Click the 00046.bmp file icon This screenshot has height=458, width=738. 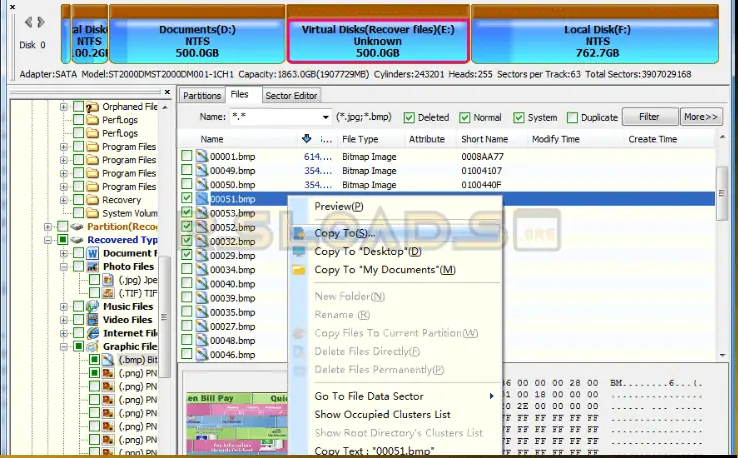tap(202, 354)
